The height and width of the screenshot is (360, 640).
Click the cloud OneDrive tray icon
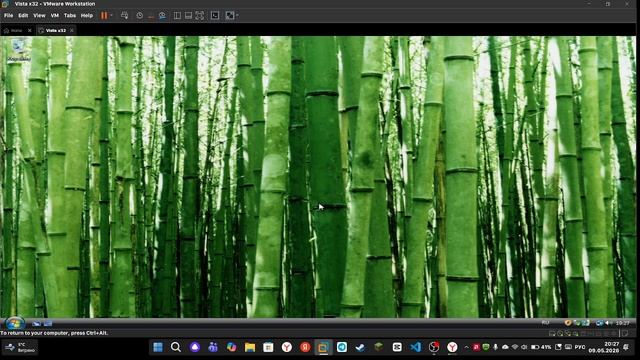[x=505, y=347]
